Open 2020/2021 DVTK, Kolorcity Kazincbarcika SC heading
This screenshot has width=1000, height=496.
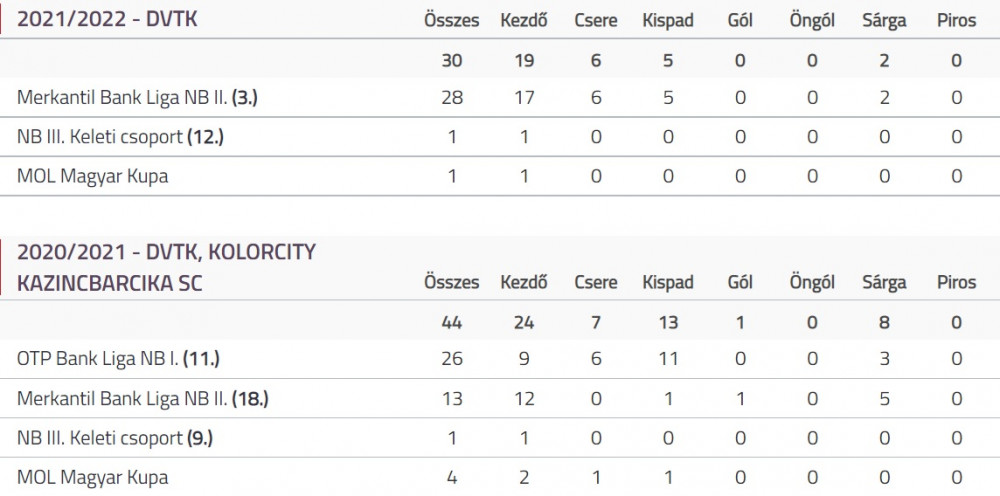[166, 267]
